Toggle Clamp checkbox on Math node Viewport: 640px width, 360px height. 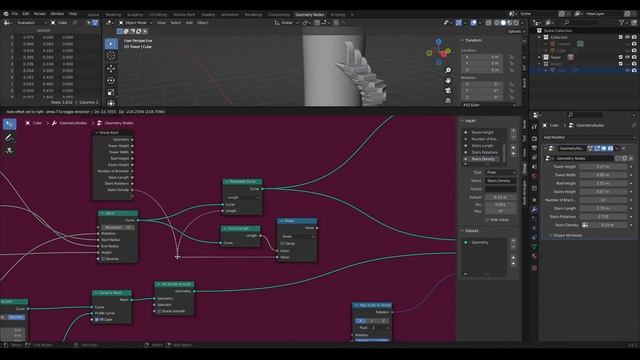coord(282,243)
